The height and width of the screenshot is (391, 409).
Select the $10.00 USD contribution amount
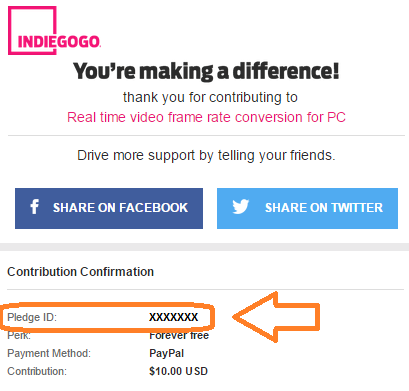click(178, 371)
